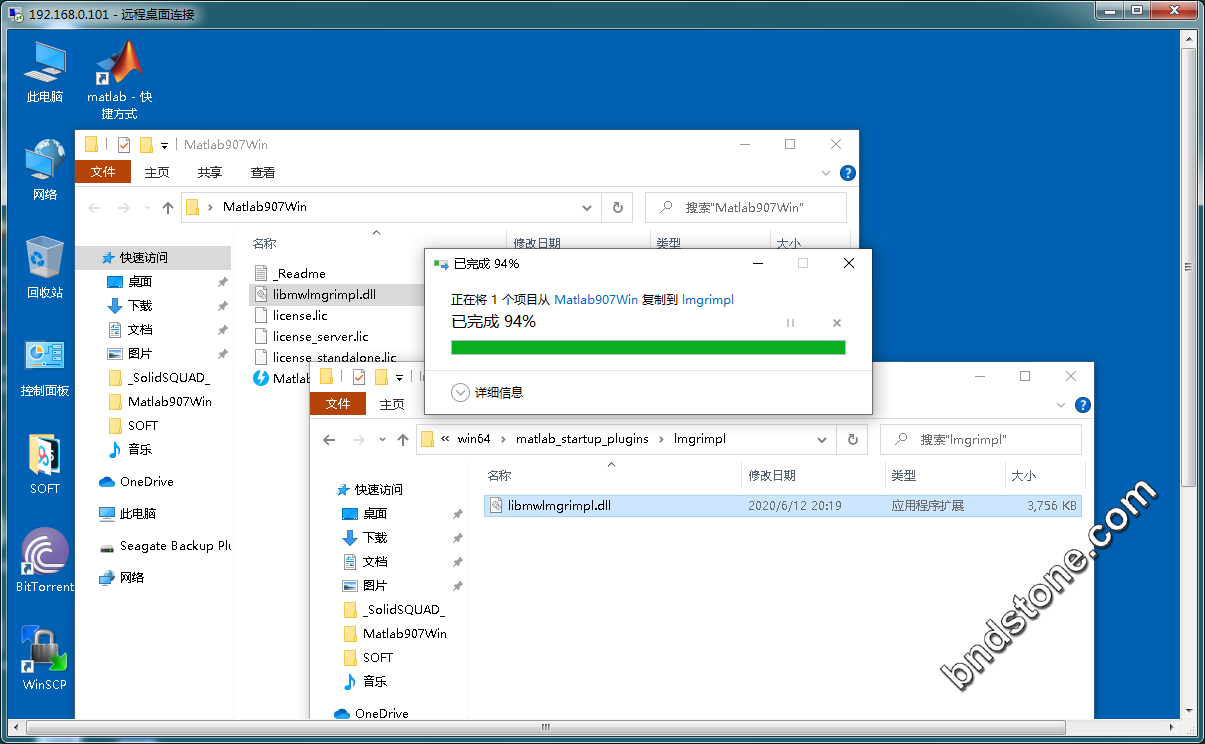Viewport: 1205px width, 744px height.
Task: Open the BitTorrent desktop icon
Action: click(45, 555)
